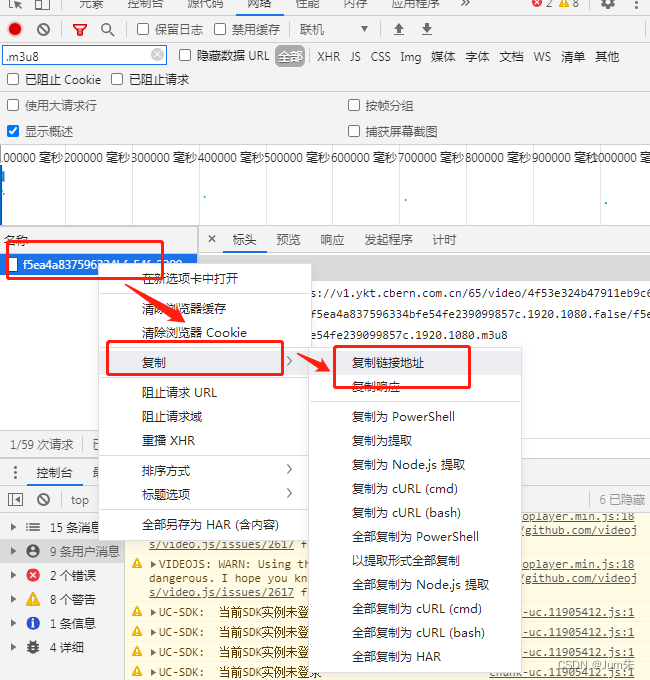Viewport: 650px width, 680px height.
Task: Open the top context selector
Action: click(x=80, y=500)
